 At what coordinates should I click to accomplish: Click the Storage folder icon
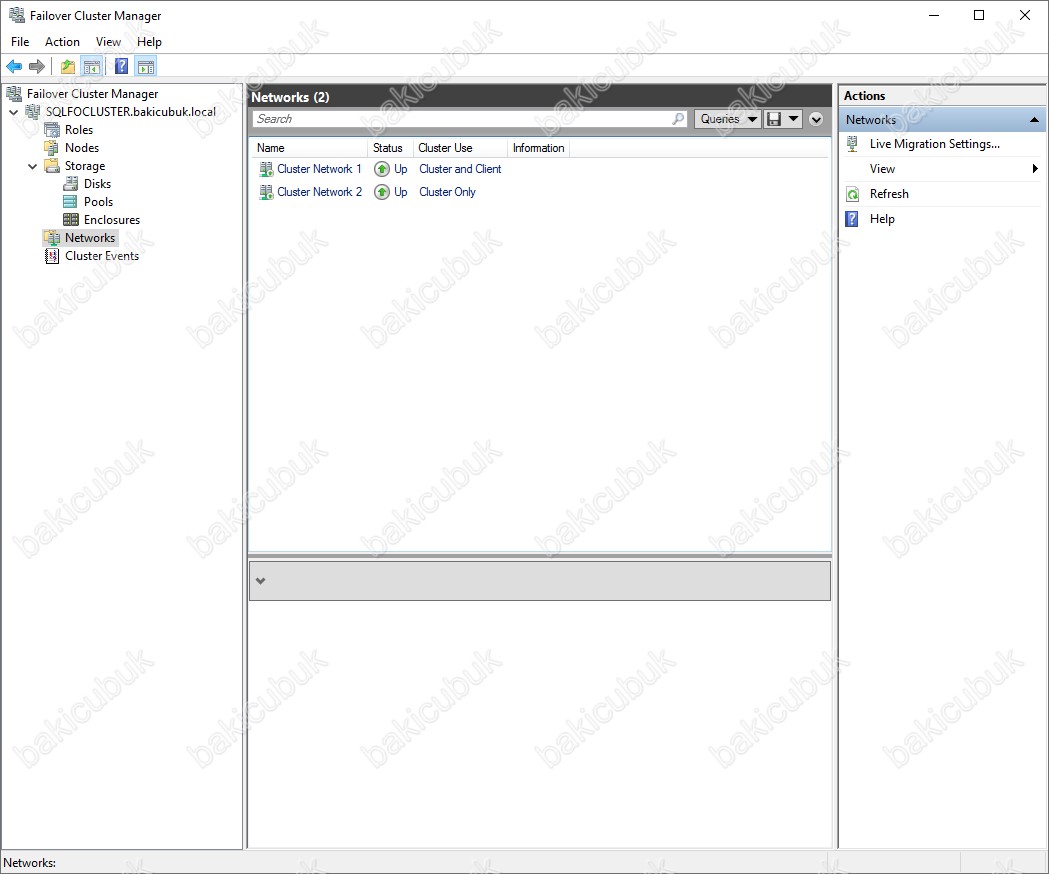(x=52, y=165)
